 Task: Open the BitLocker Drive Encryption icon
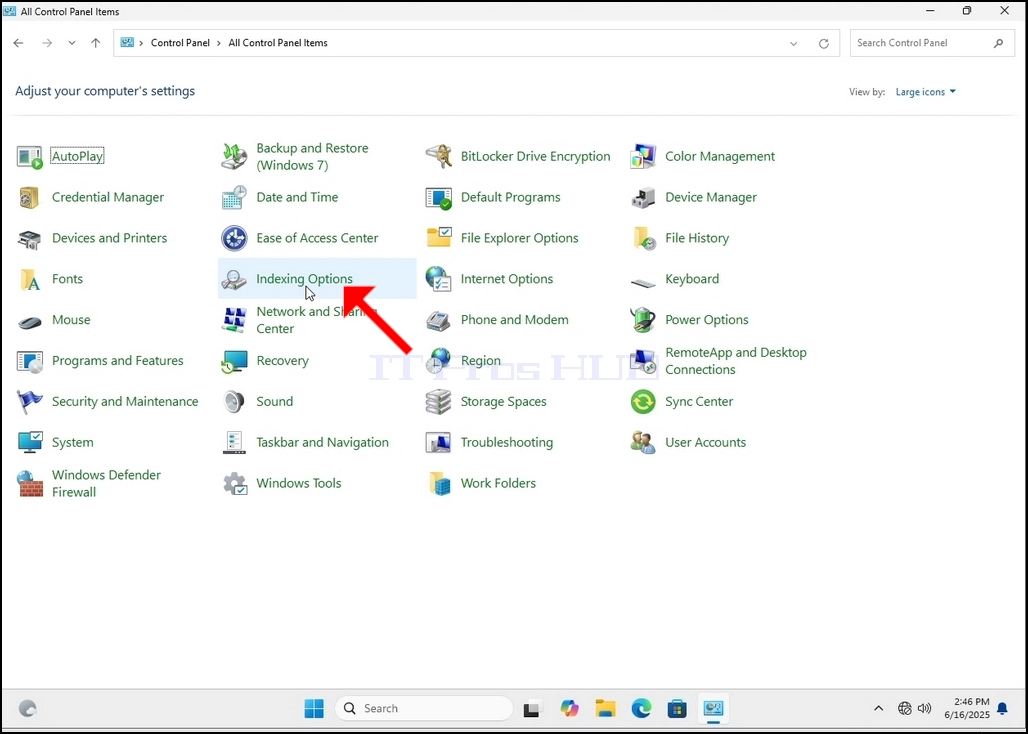pos(439,157)
